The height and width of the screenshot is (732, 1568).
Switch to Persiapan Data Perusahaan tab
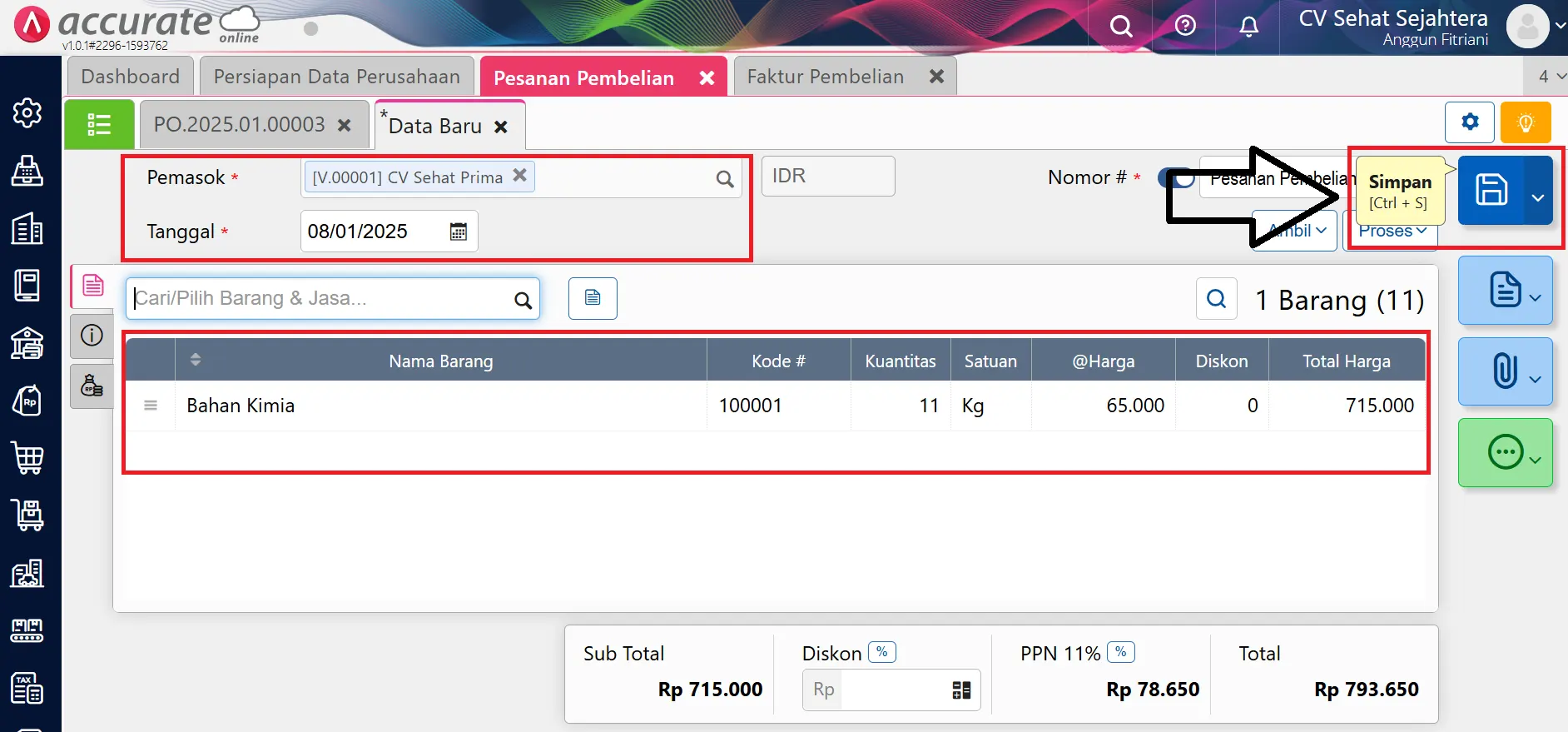tap(337, 77)
